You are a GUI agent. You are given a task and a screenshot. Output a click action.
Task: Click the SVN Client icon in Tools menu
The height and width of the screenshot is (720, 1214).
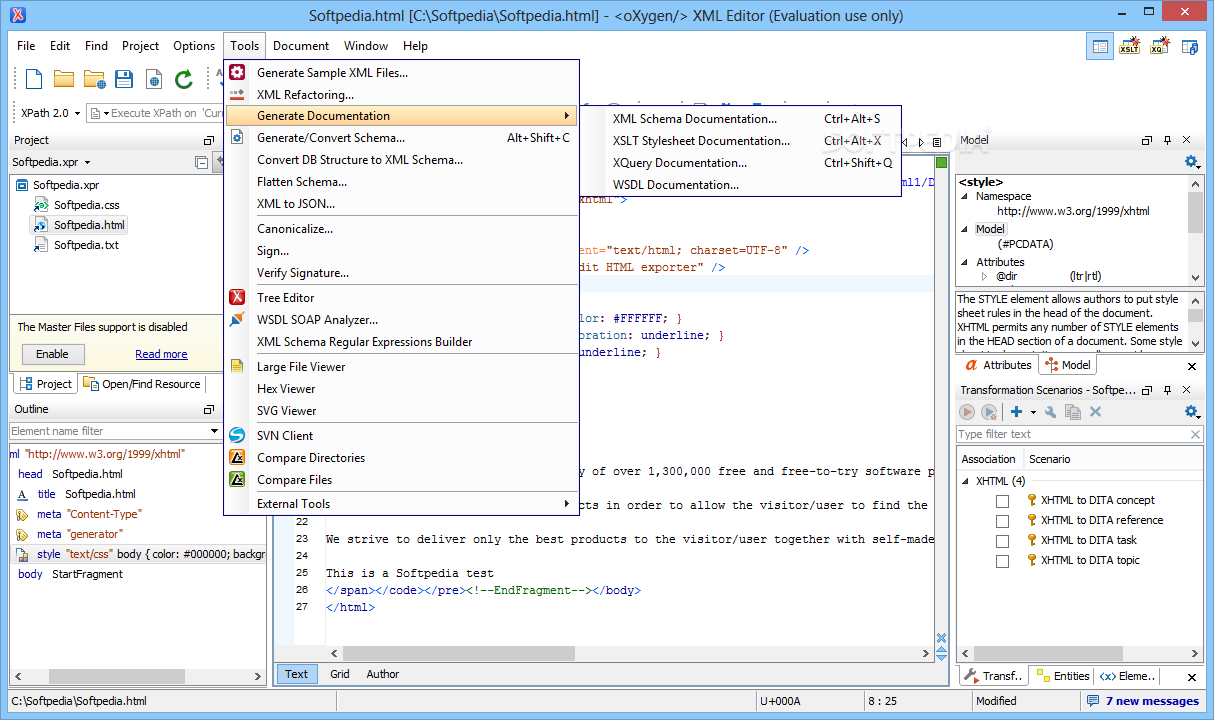click(x=237, y=436)
